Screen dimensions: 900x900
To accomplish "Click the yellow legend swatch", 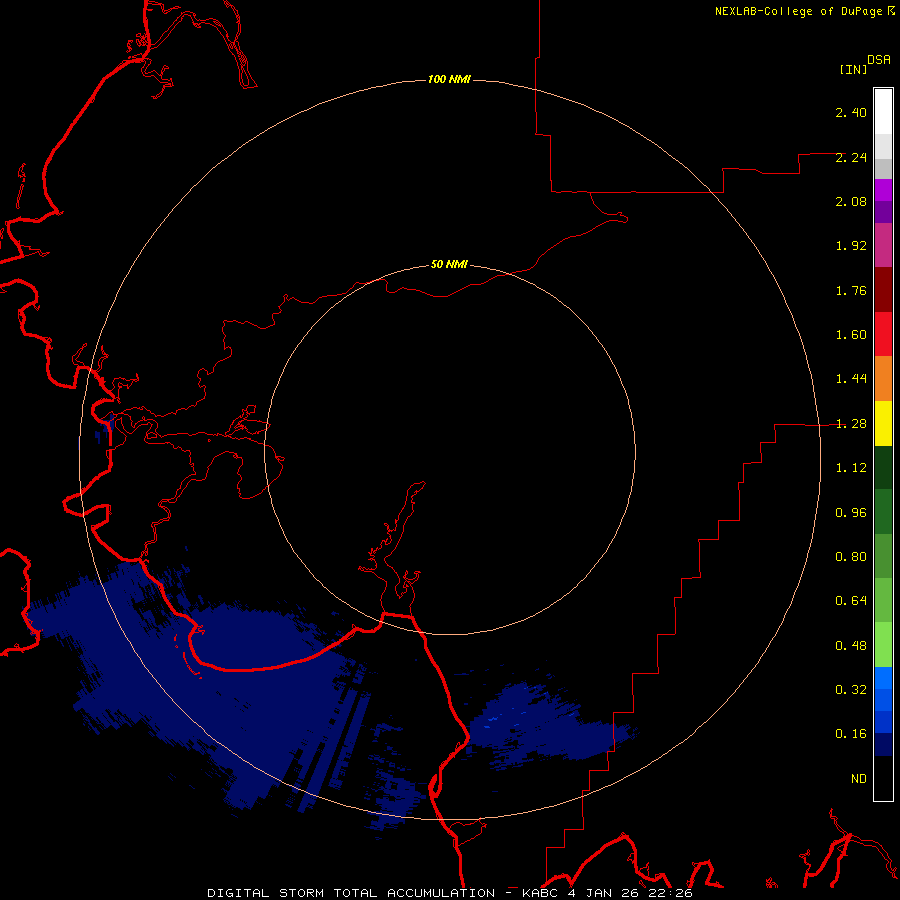I will (883, 423).
